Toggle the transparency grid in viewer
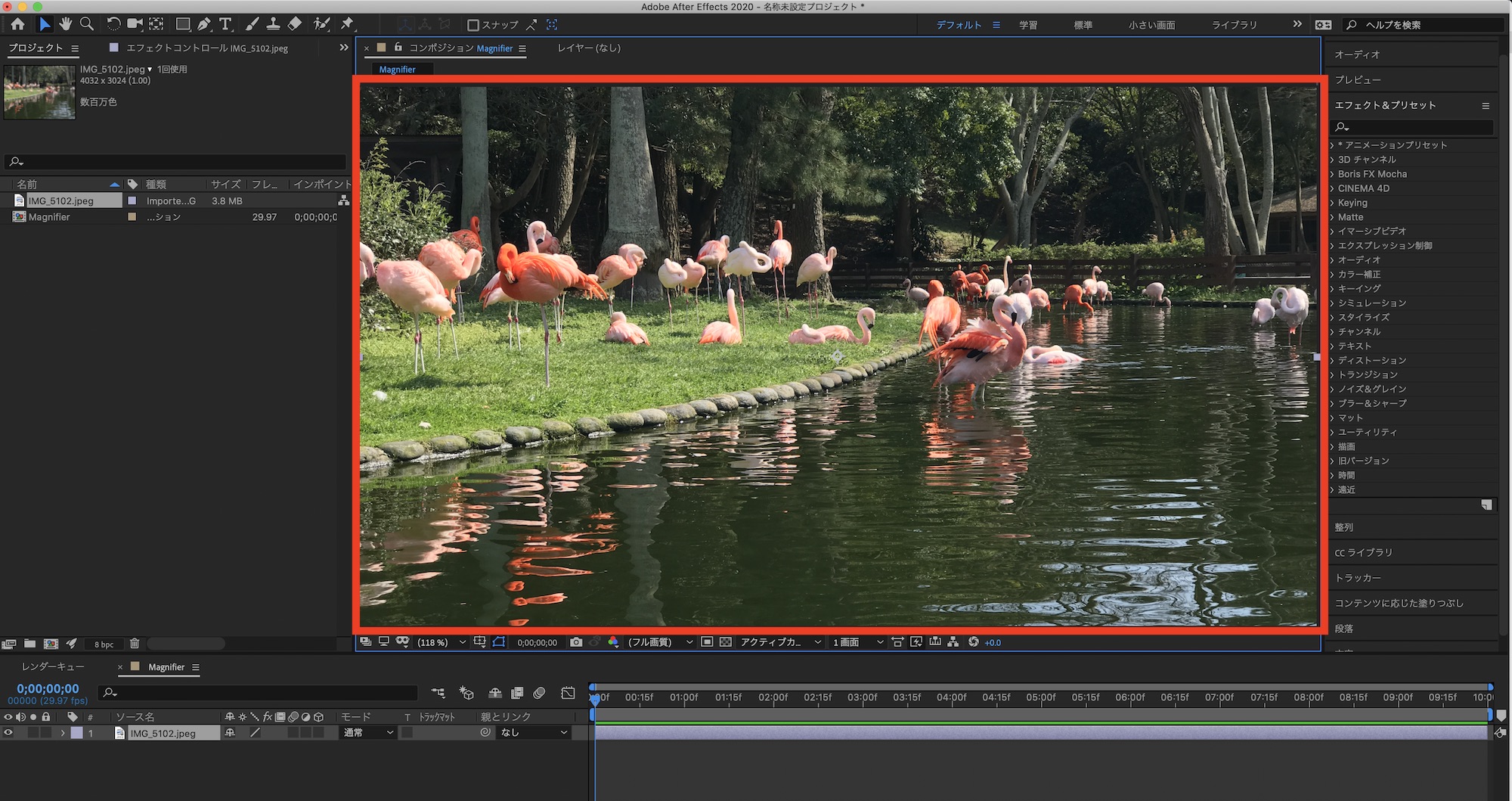The height and width of the screenshot is (801, 1512). pos(726,642)
